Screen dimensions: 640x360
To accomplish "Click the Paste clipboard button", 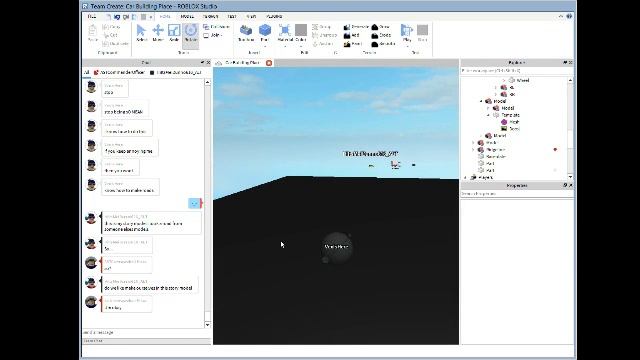I will [x=93, y=33].
